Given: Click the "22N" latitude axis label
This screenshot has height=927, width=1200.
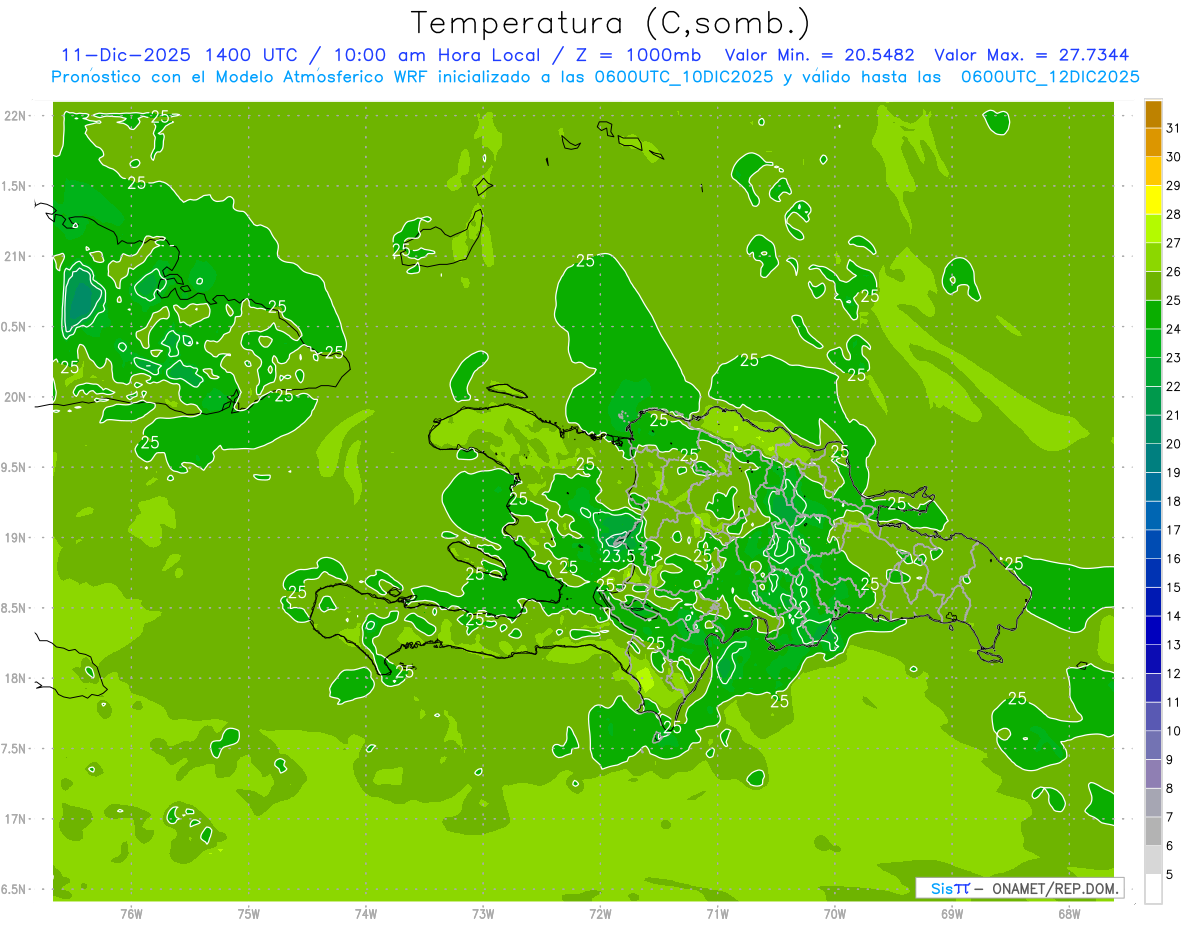Looking at the screenshot, I should click(15, 115).
